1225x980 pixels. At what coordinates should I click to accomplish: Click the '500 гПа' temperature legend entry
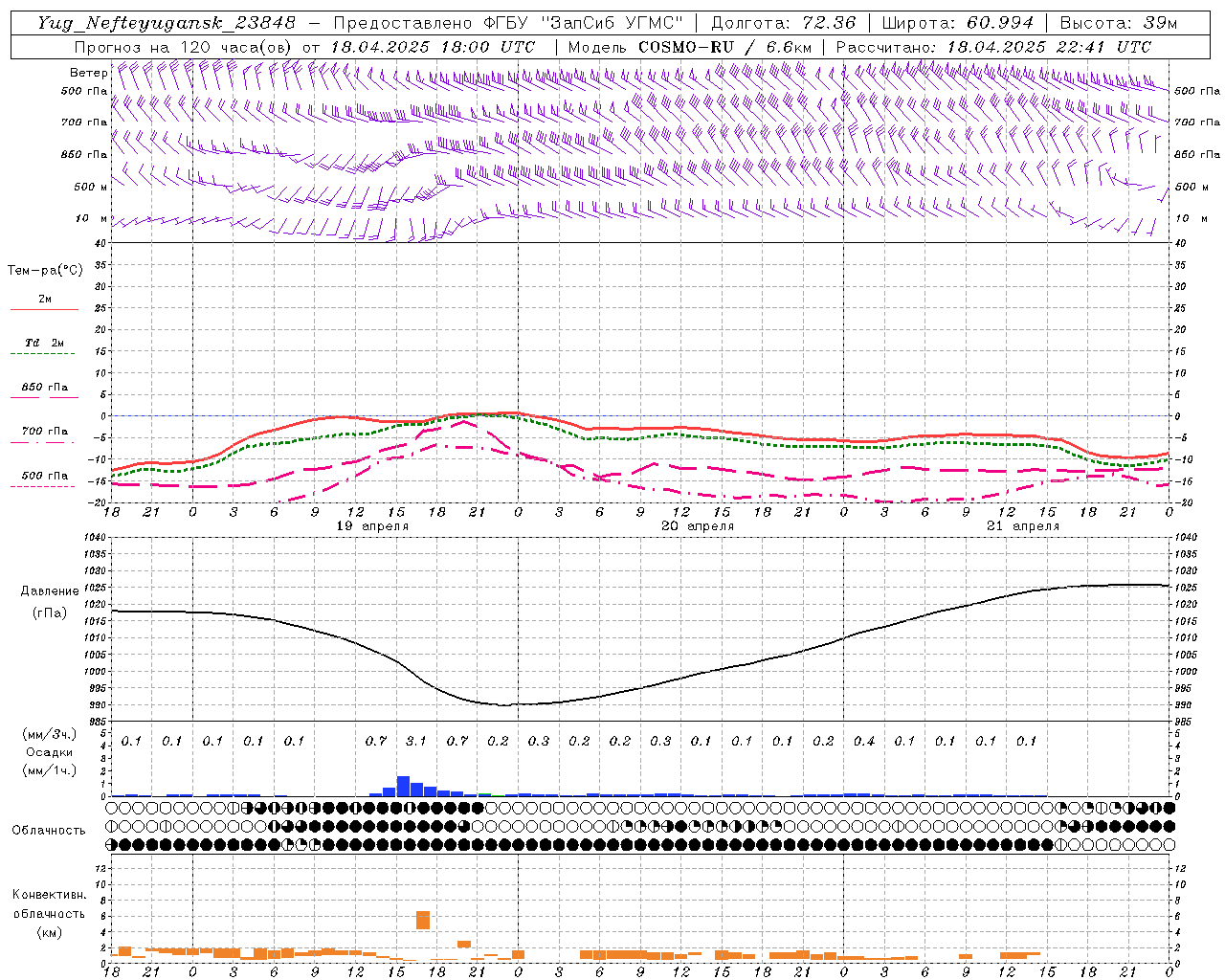(x=45, y=476)
